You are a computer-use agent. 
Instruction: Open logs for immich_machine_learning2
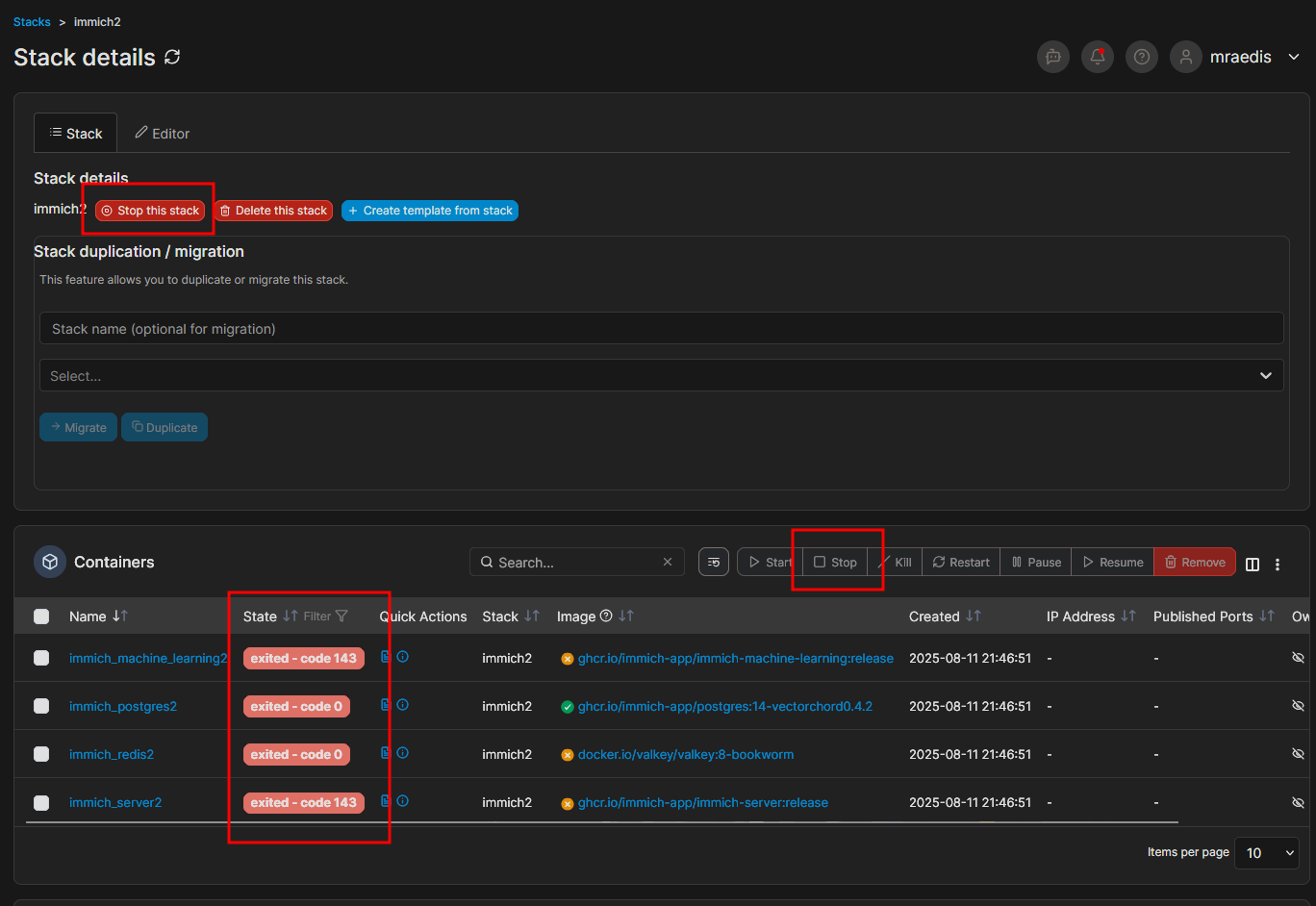(386, 657)
